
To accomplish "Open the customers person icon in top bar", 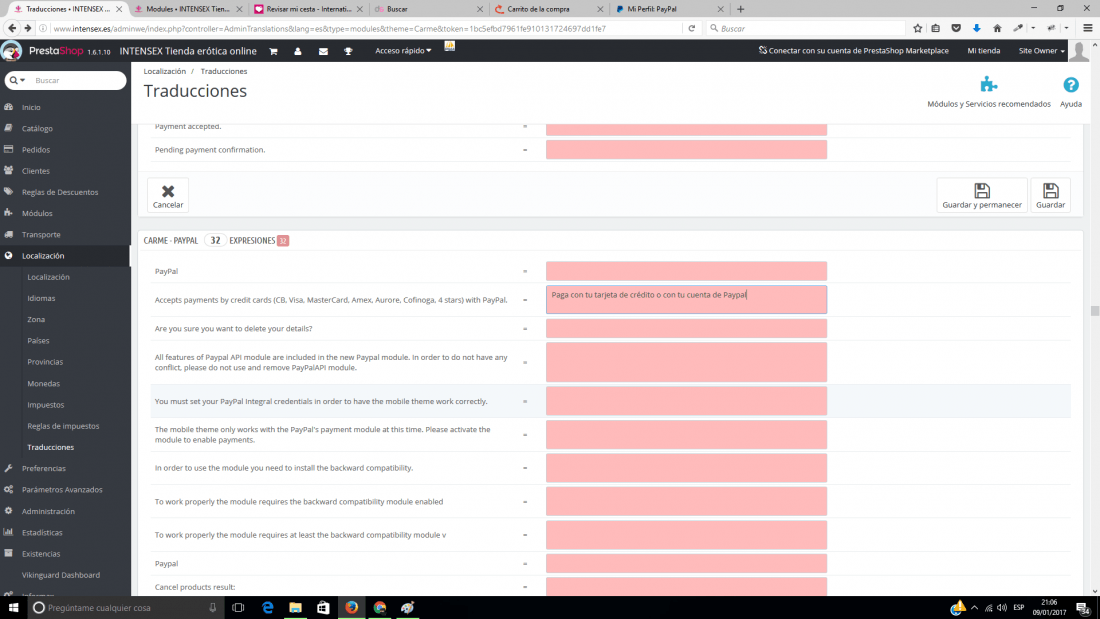I will (297, 51).
